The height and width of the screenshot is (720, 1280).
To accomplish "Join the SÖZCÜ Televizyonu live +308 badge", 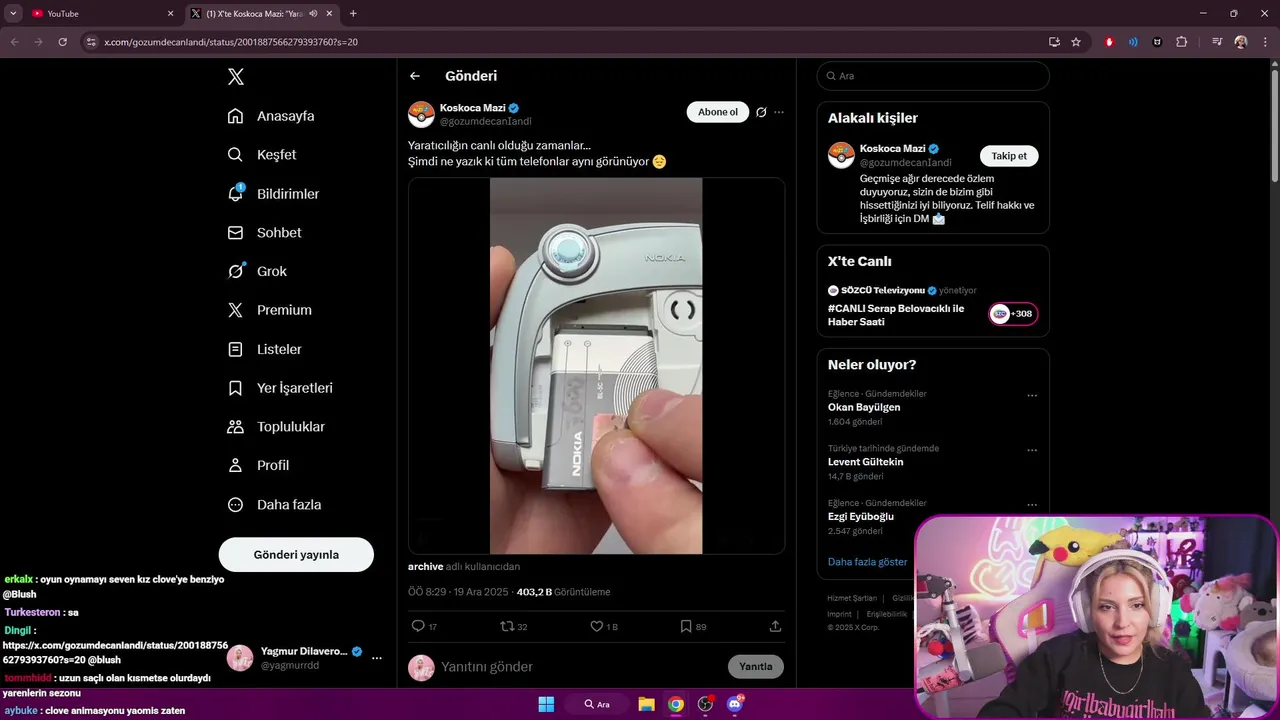I will coord(1013,314).
